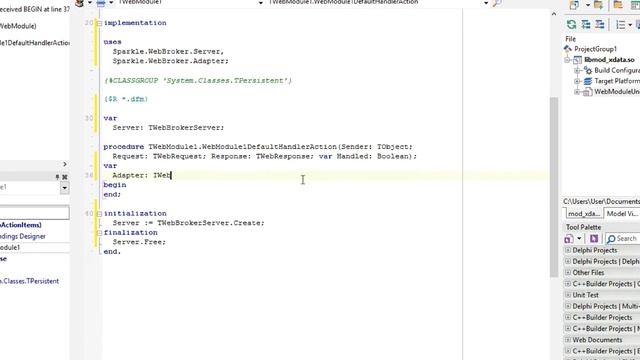This screenshot has height=360, width=640.
Task: Close the Object Inspector panel
Action: 64,177
